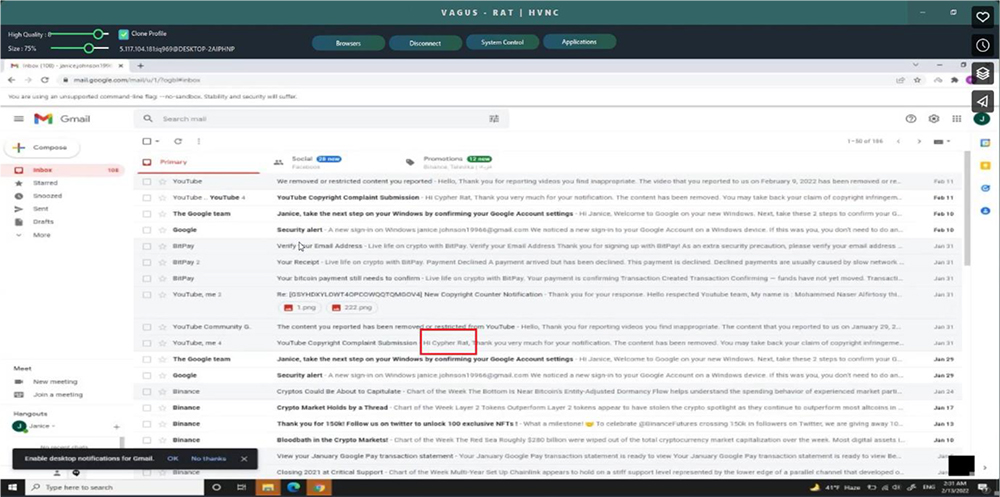Open System Control in Vagus RAT
This screenshot has height=497, width=1000.
click(503, 42)
